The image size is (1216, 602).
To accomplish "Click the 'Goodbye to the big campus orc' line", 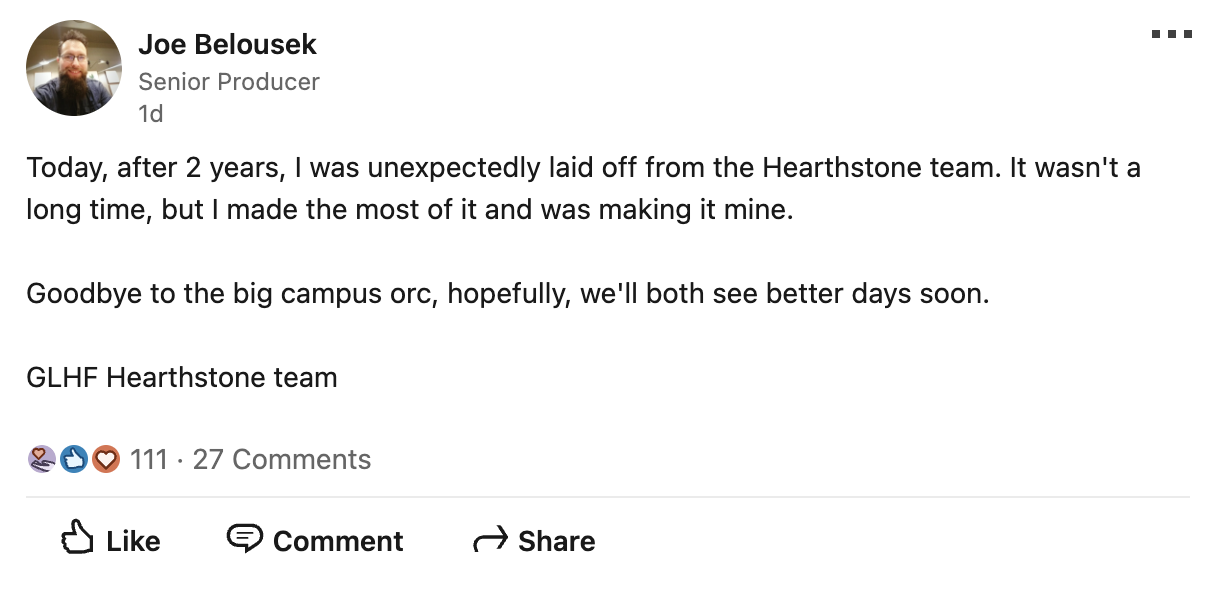I will click(x=507, y=294).
